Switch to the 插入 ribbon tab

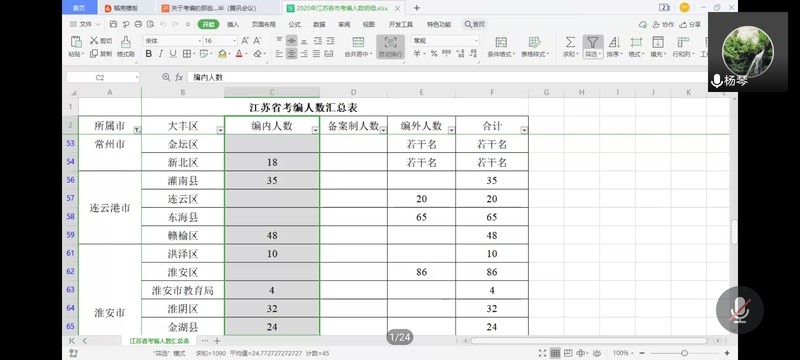pos(233,24)
